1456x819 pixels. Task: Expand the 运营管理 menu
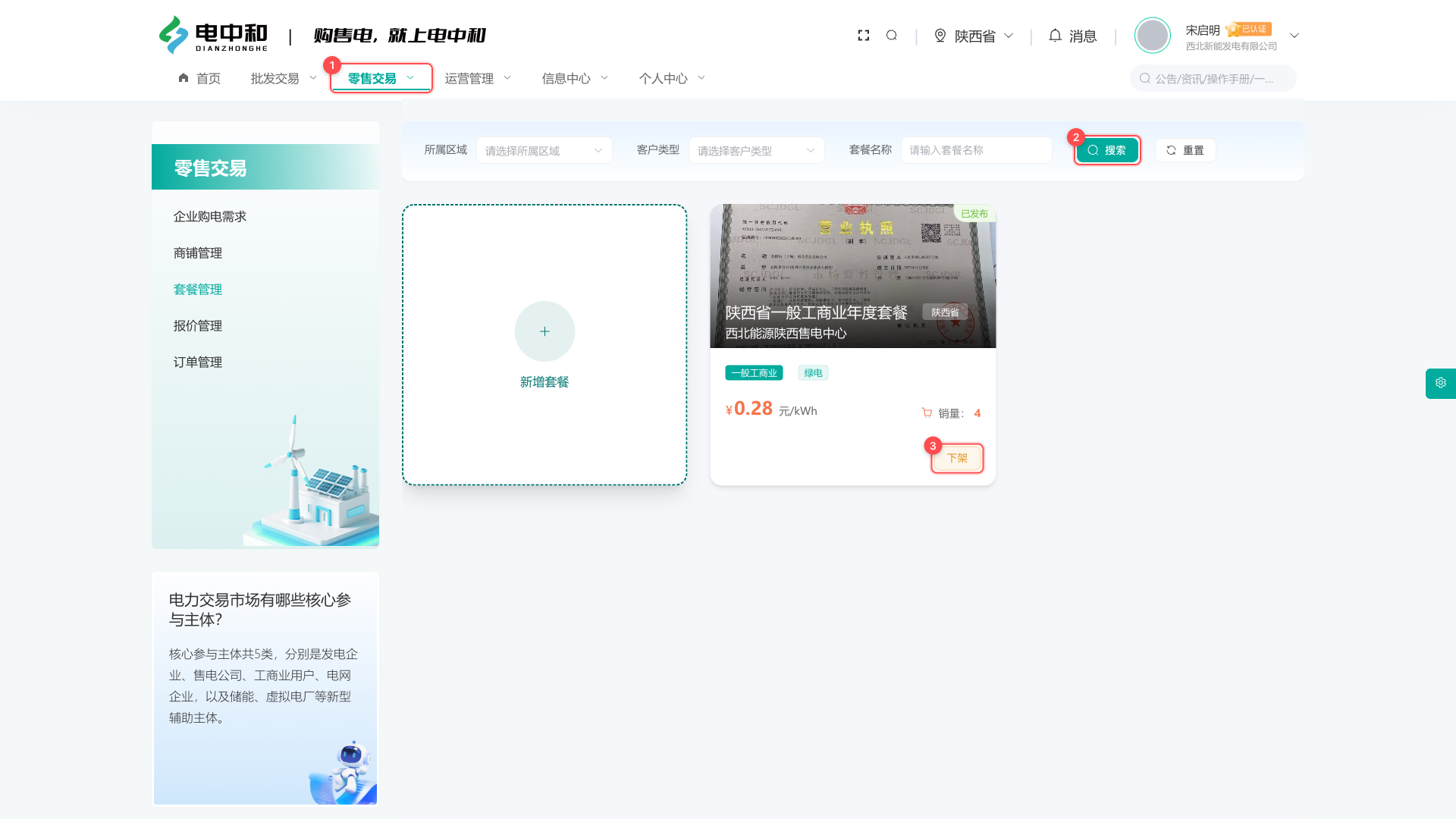click(478, 78)
